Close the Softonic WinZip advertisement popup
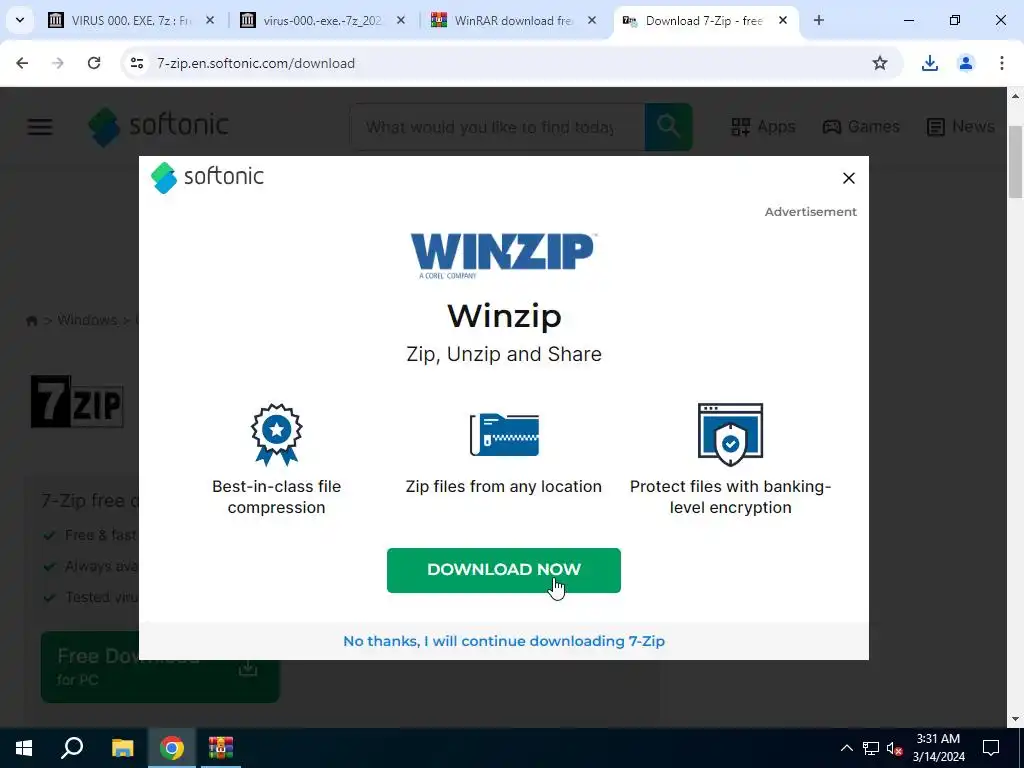 point(848,178)
